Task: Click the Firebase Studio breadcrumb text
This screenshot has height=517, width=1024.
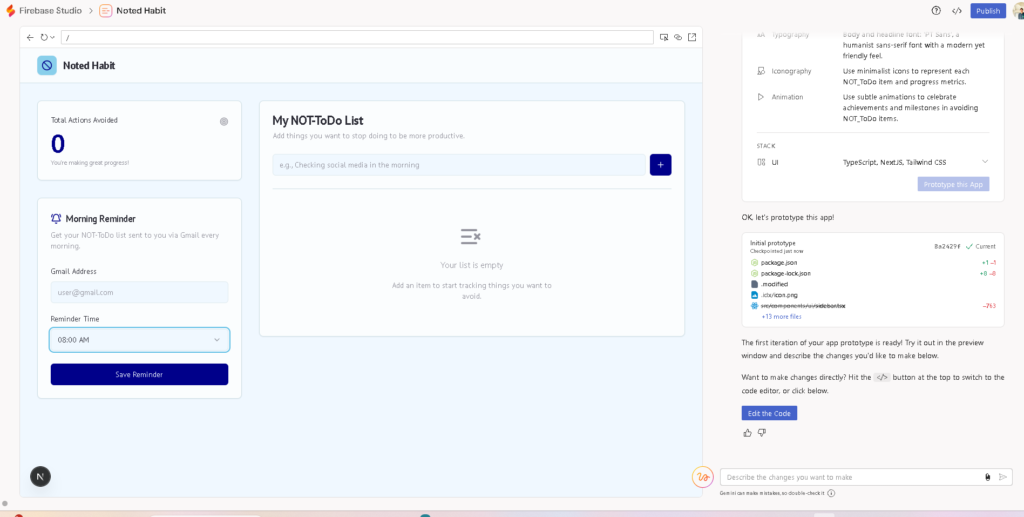Action: pos(50,10)
